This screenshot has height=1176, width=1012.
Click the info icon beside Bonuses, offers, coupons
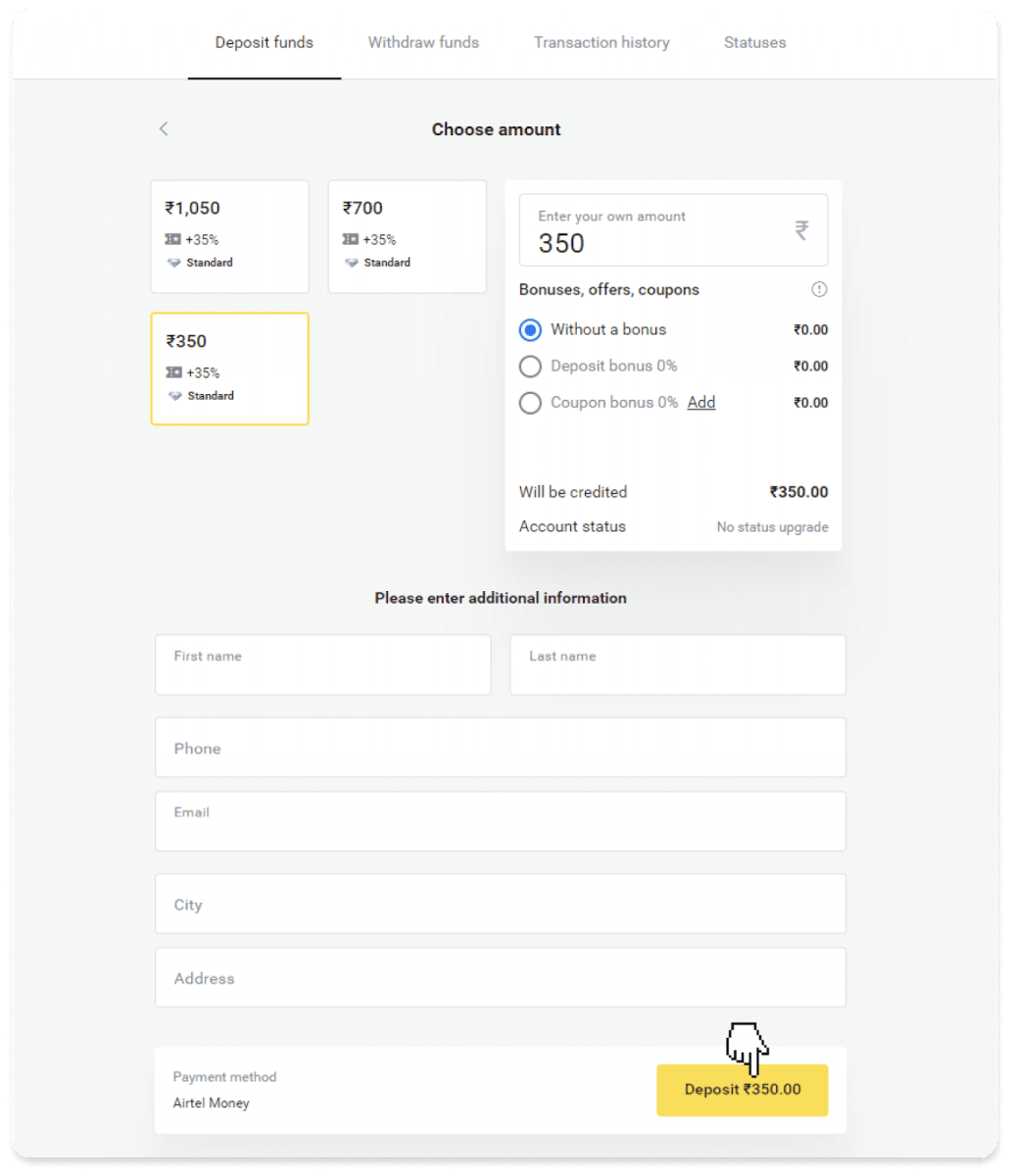point(819,289)
